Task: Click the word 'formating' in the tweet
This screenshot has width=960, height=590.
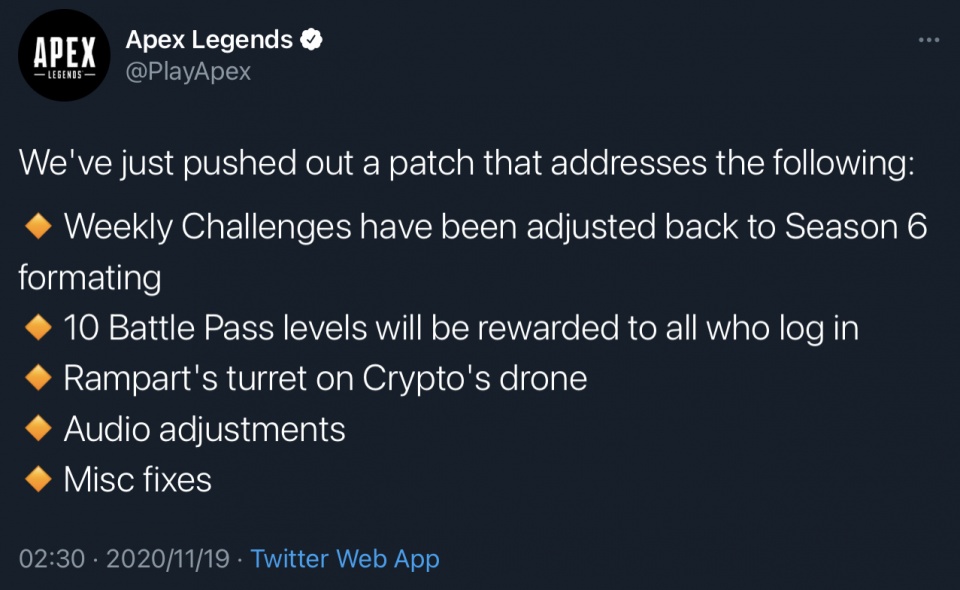Action: click(x=90, y=278)
